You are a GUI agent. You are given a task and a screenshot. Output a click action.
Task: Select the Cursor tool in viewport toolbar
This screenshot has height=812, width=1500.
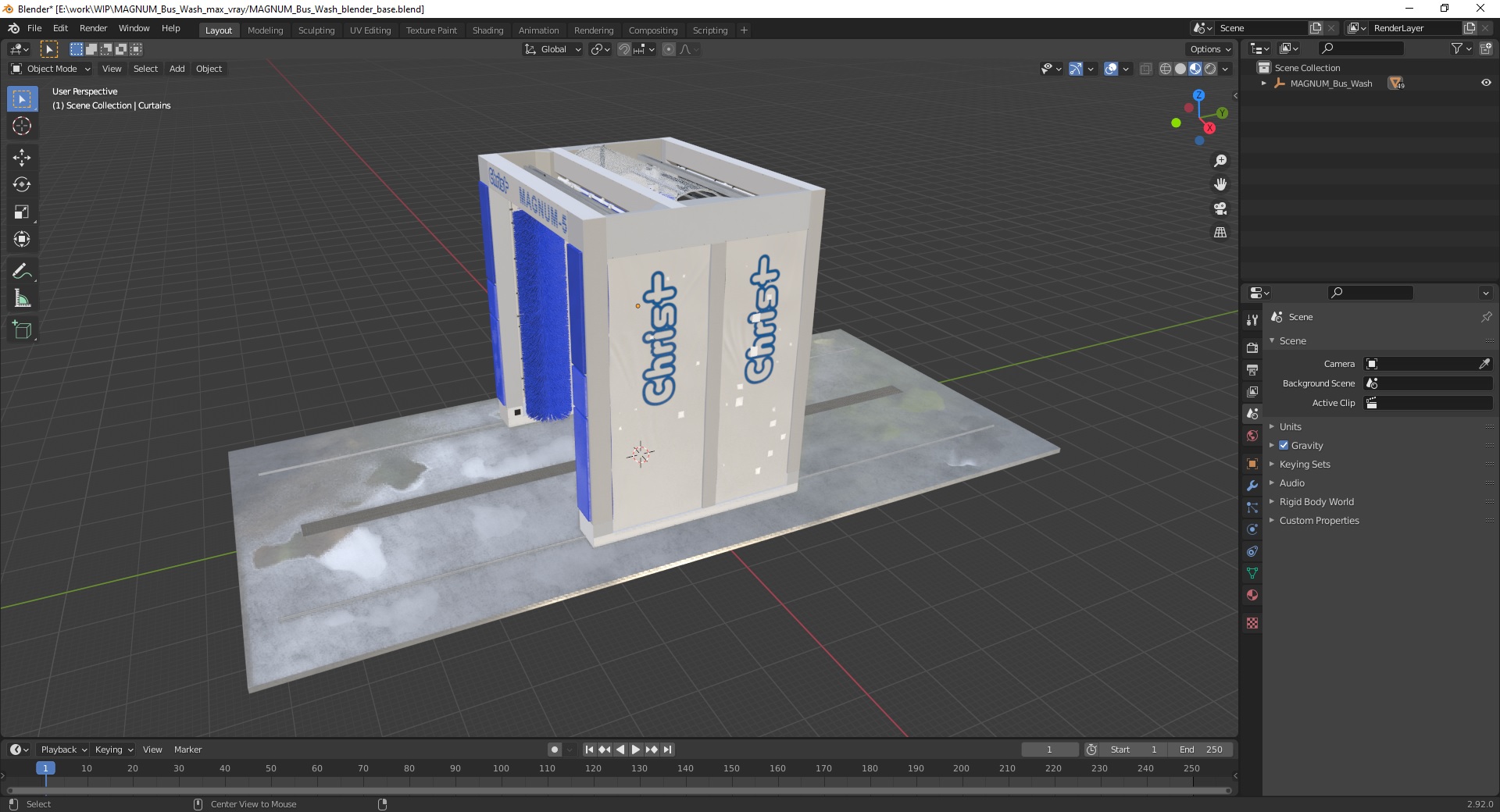click(x=22, y=126)
